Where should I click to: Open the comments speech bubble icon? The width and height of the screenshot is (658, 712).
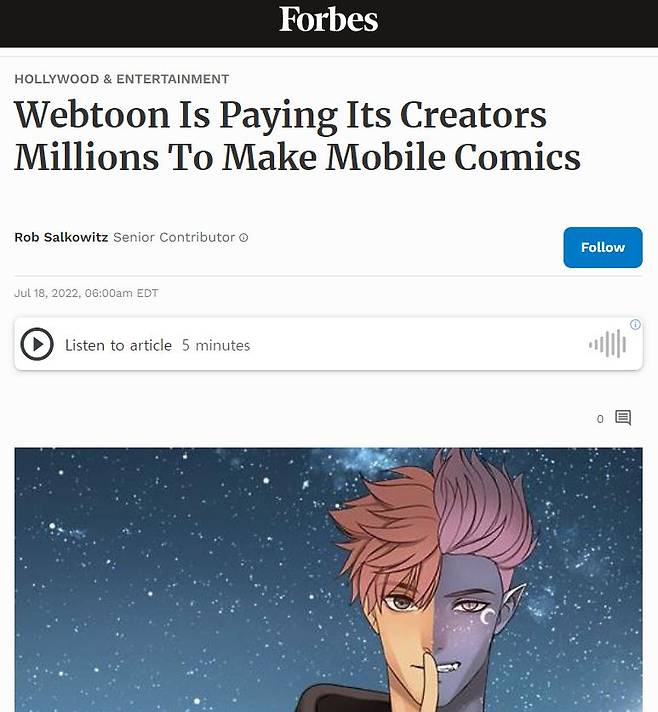coord(623,418)
